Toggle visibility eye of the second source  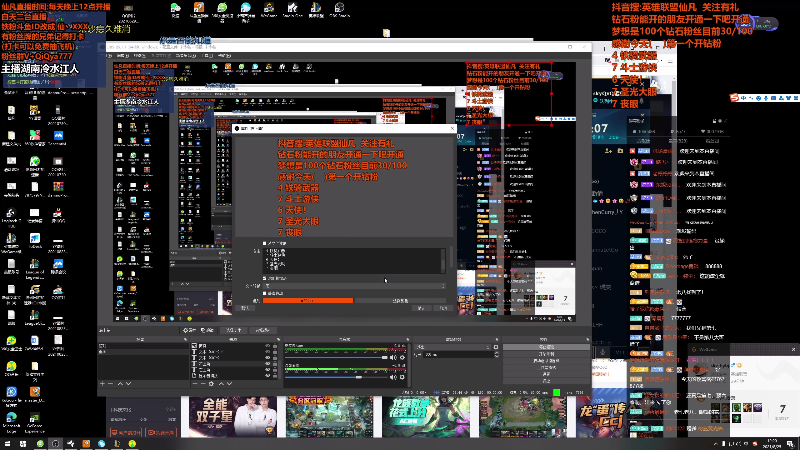pos(267,352)
